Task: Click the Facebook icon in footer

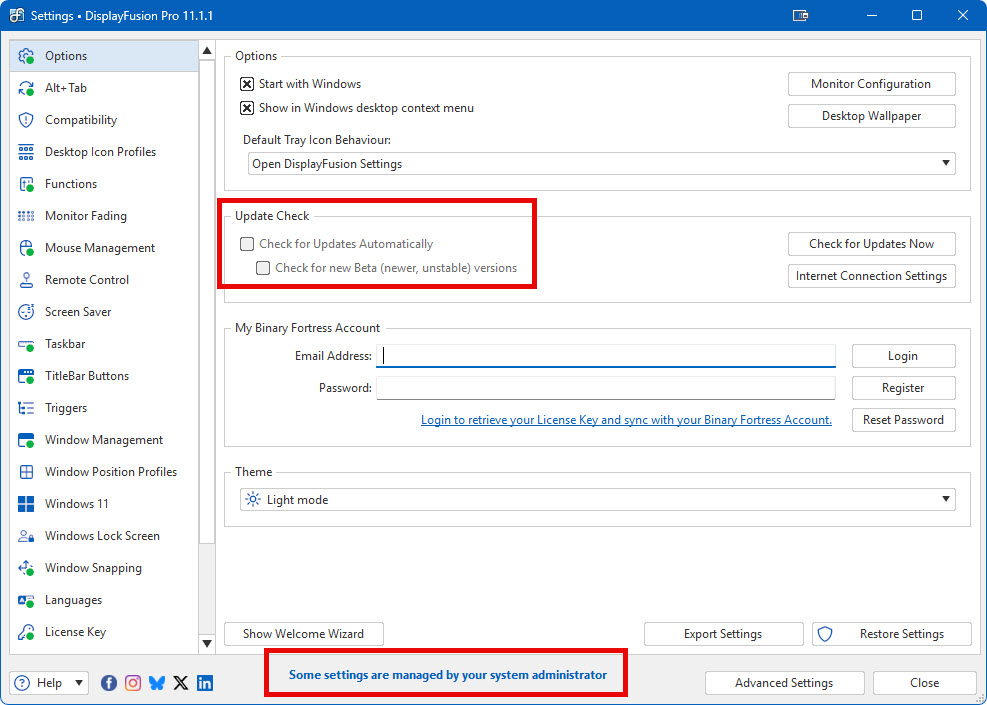Action: click(x=109, y=683)
